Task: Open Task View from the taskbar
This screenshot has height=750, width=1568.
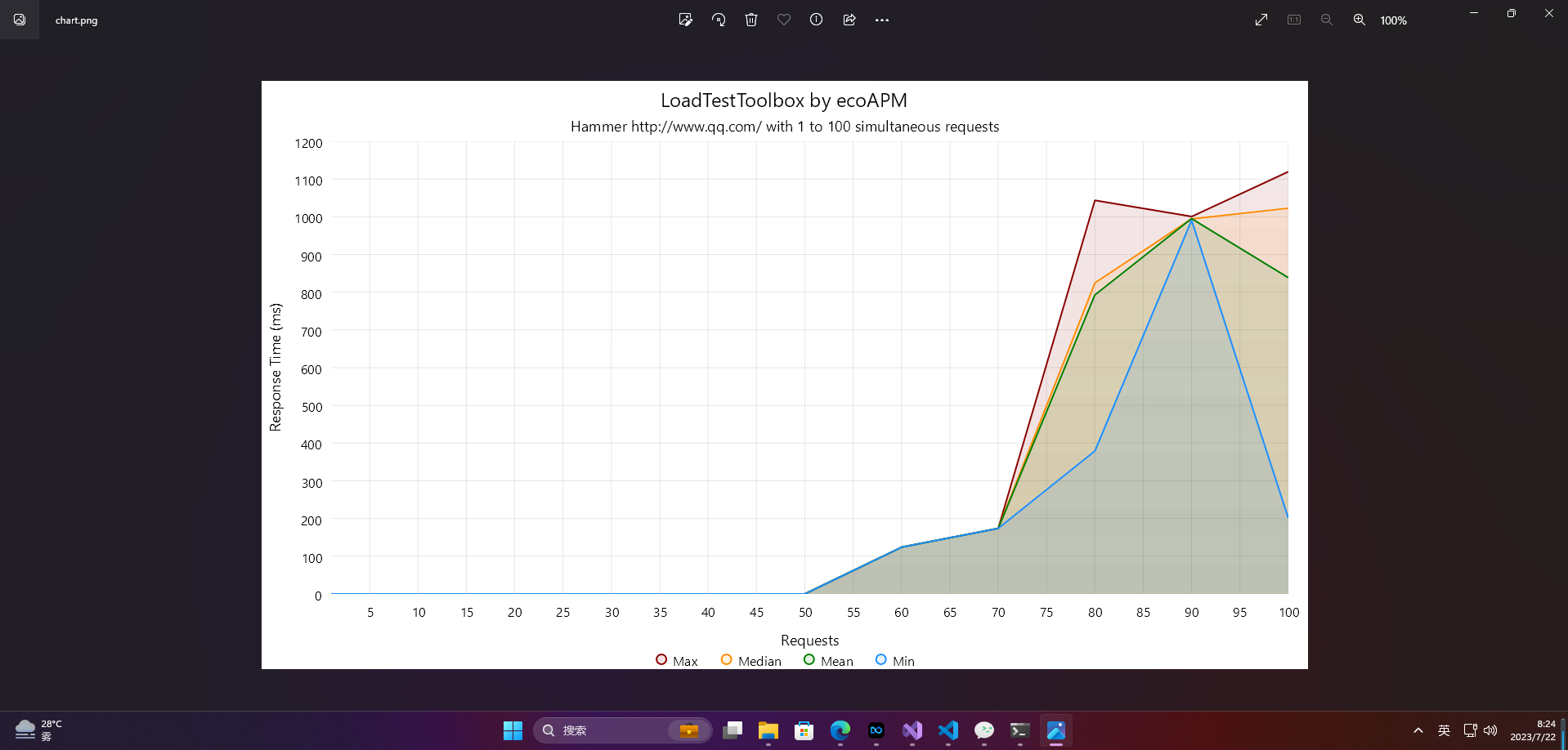Action: pos(732,730)
